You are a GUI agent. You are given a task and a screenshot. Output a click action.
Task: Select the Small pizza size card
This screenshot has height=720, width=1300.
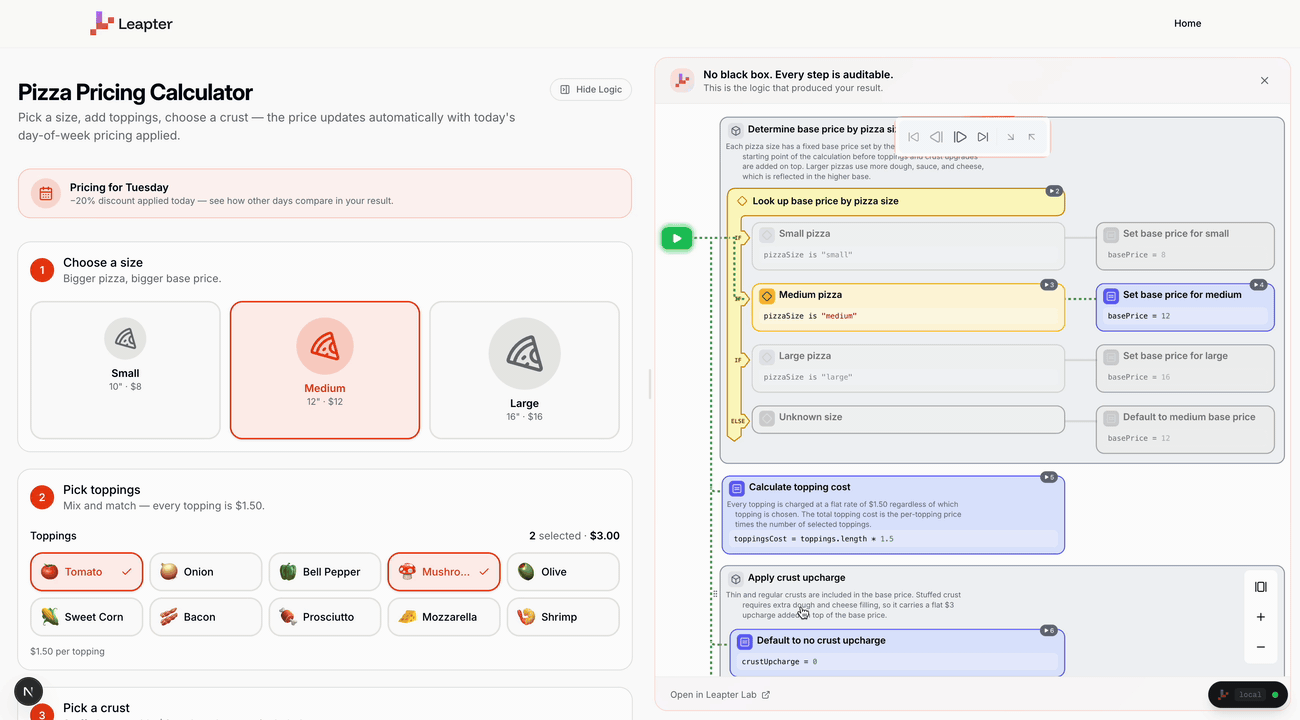click(x=125, y=370)
